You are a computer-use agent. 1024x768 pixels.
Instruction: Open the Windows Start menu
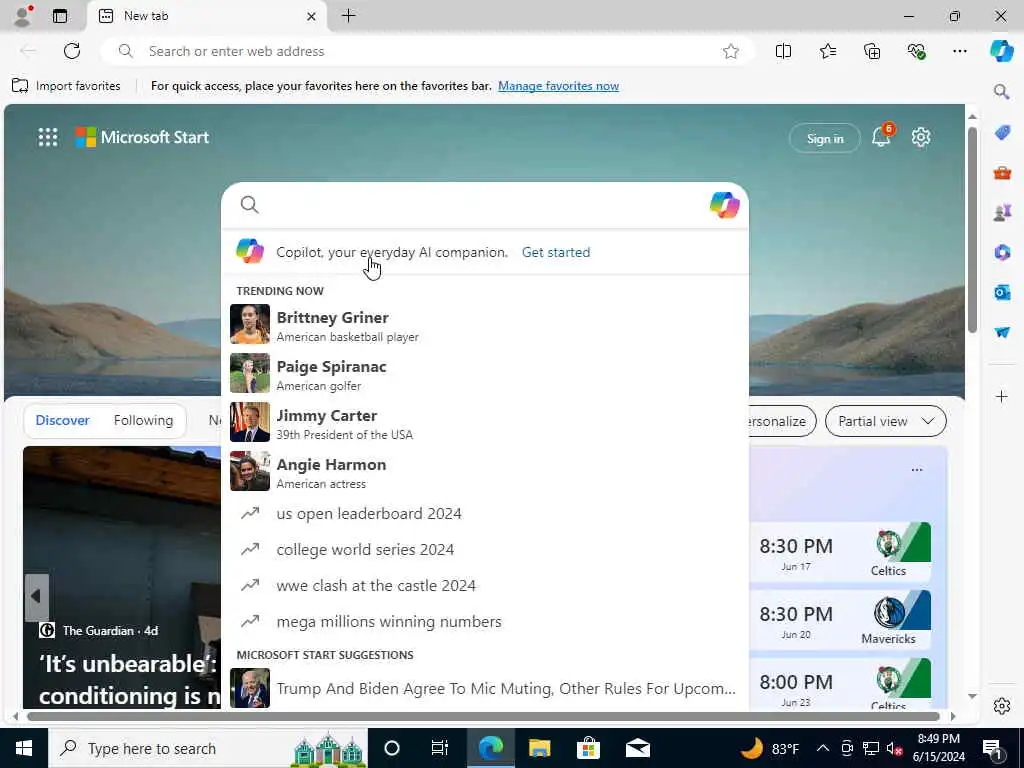point(24,748)
